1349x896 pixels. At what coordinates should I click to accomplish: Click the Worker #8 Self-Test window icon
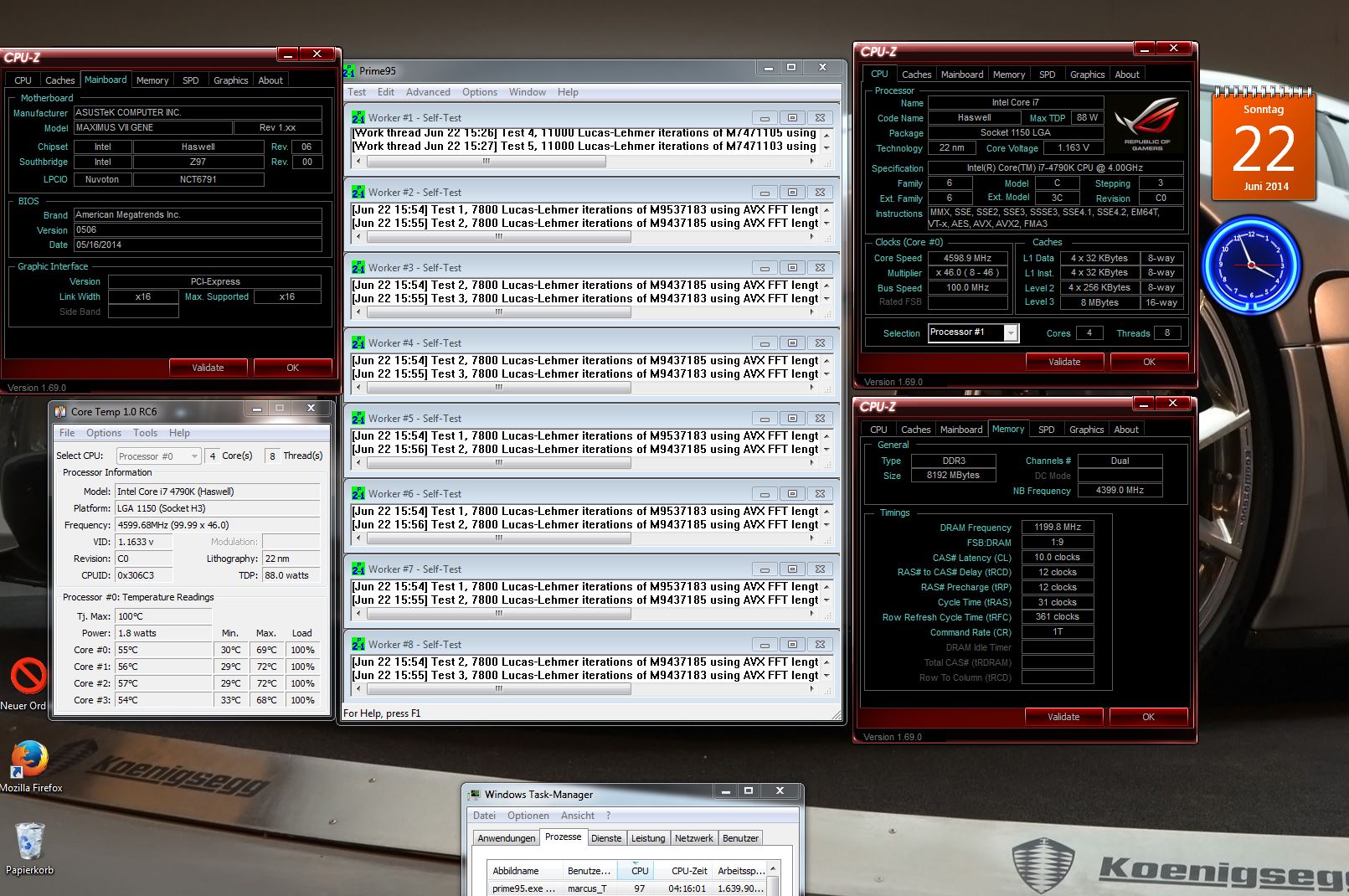coord(358,645)
